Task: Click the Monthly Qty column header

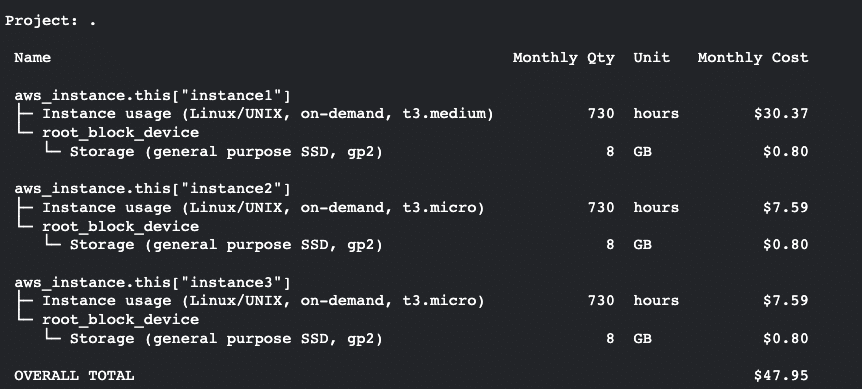Action: pos(563,58)
